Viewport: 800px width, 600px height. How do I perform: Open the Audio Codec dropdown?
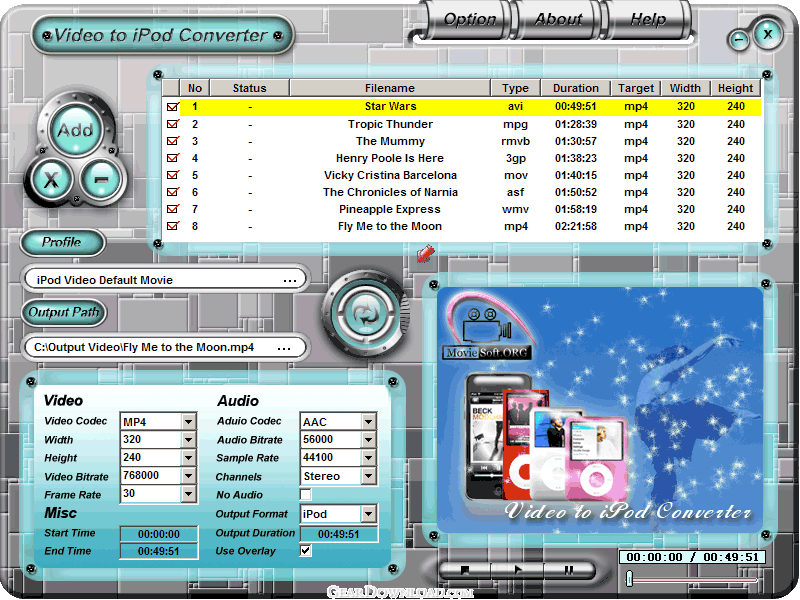(x=368, y=421)
